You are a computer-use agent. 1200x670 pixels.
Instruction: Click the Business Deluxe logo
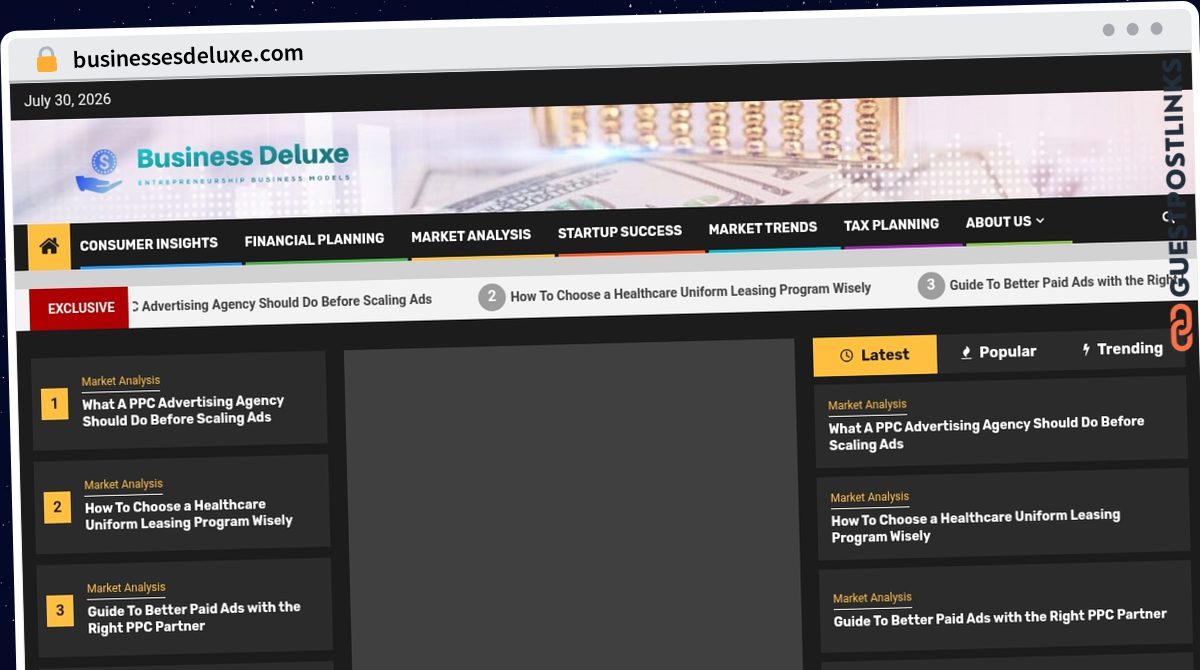pos(213,166)
